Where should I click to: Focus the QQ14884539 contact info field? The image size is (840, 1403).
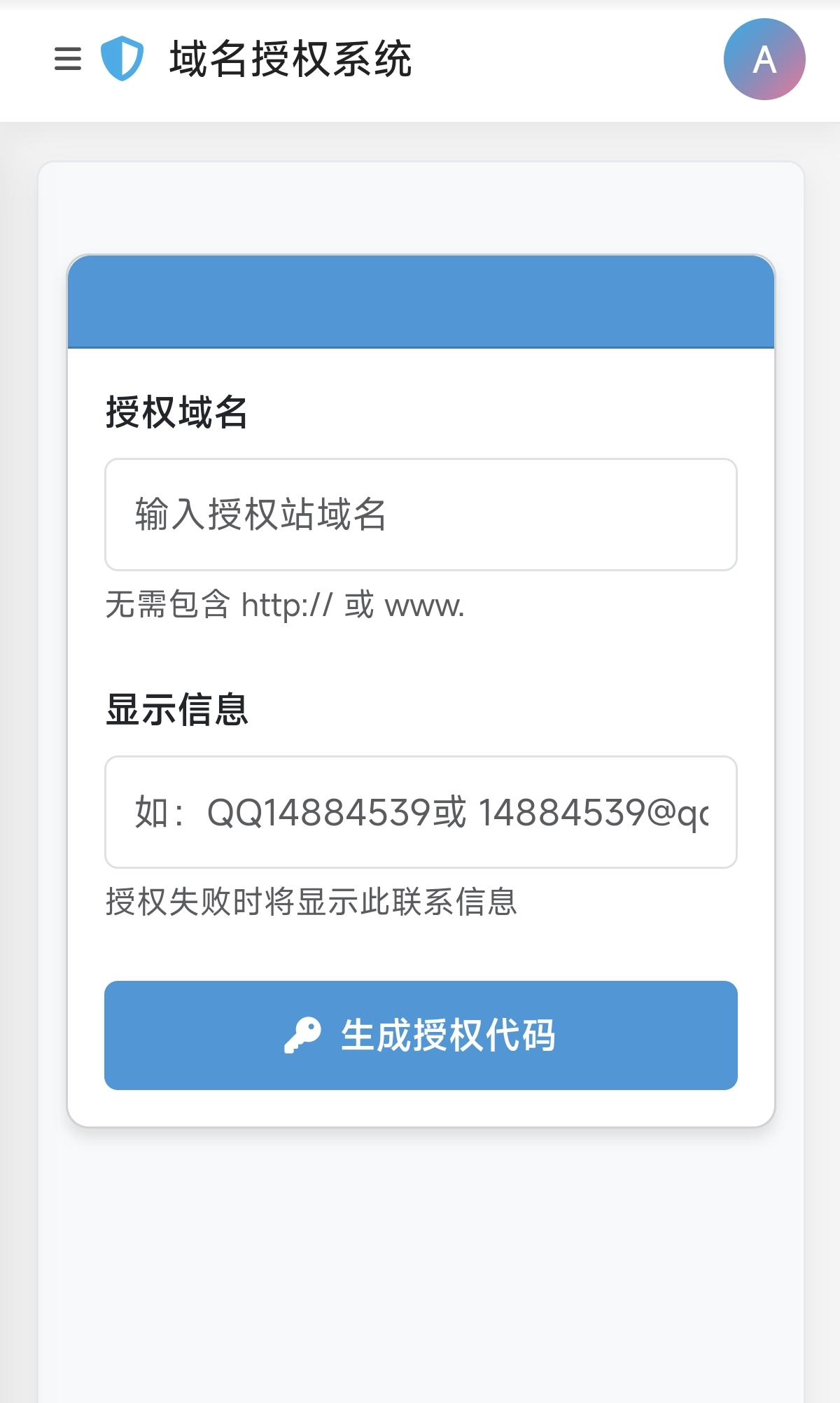pos(421,812)
